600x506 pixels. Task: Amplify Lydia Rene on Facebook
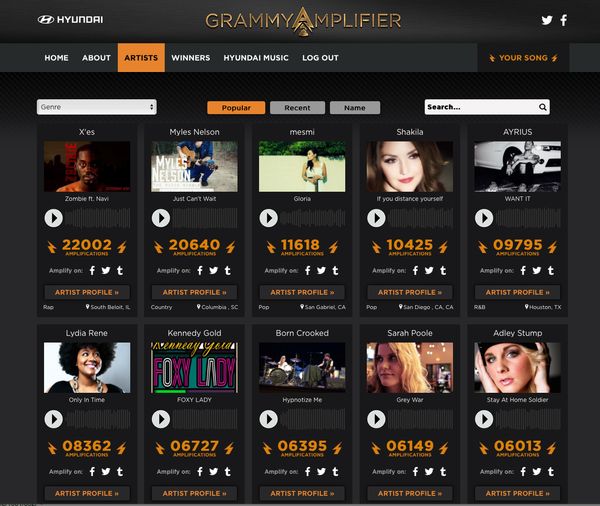point(92,472)
